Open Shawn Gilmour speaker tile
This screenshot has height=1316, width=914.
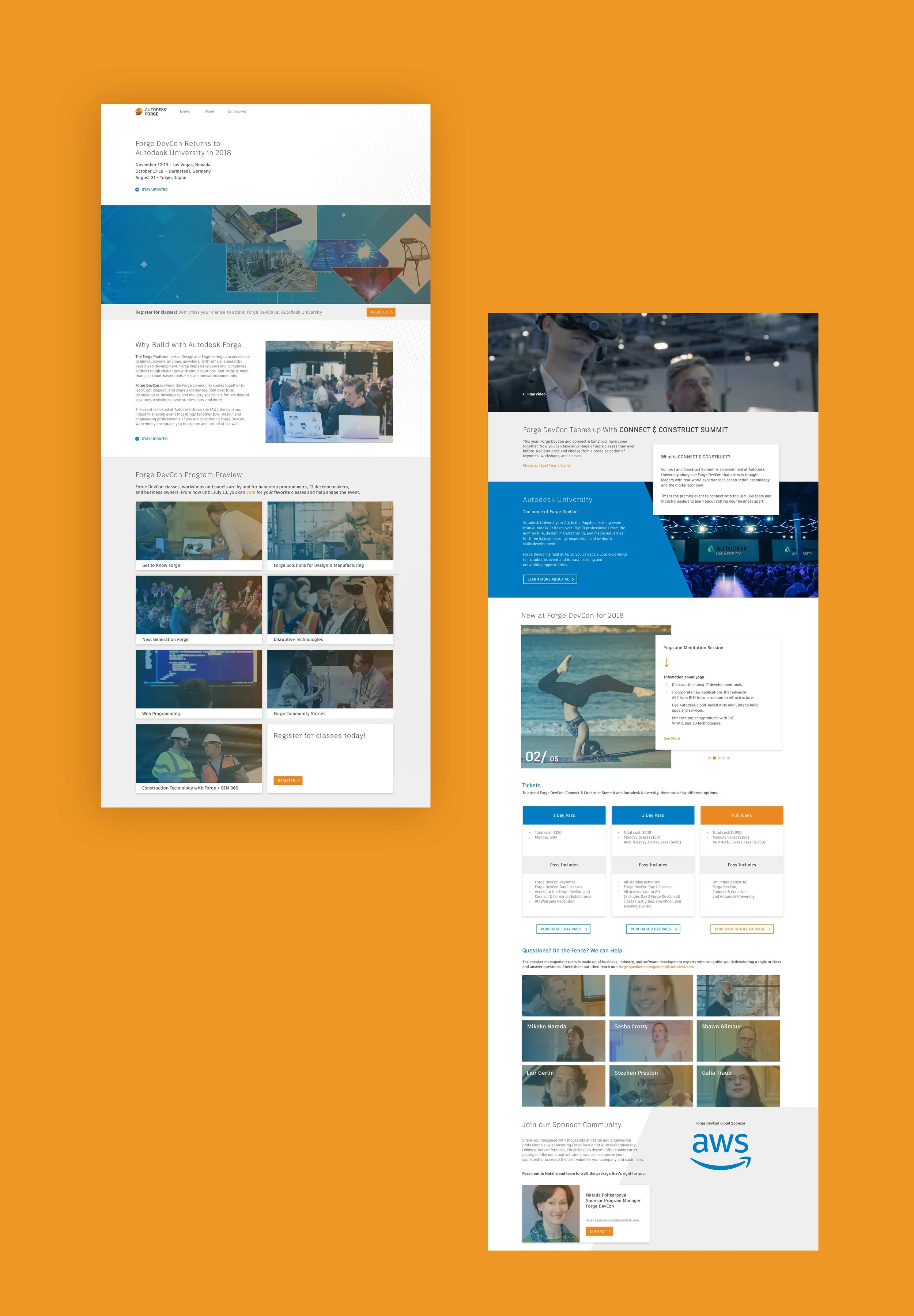point(738,1040)
